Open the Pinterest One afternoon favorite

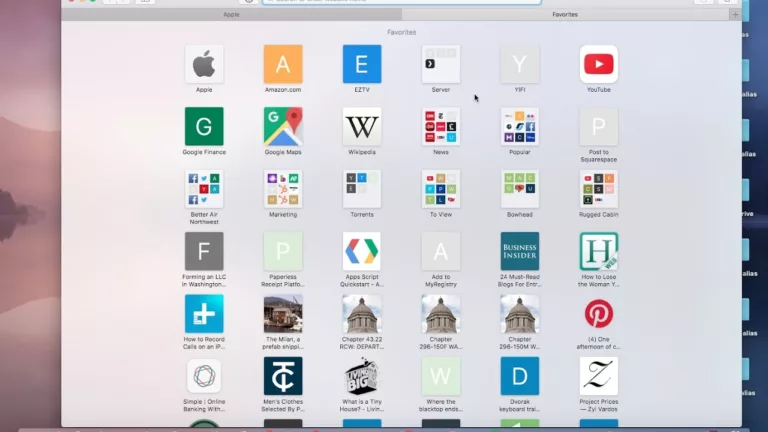coord(599,313)
